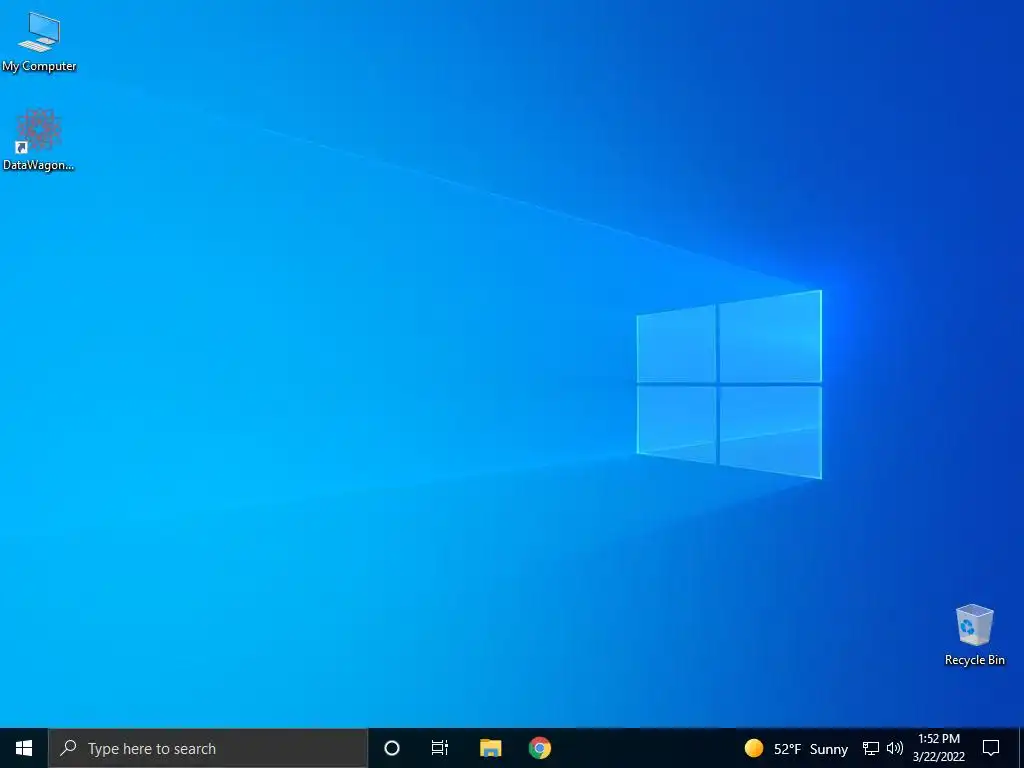Select the DataWagon desktop shortcut
1024x768 pixels.
39,140
